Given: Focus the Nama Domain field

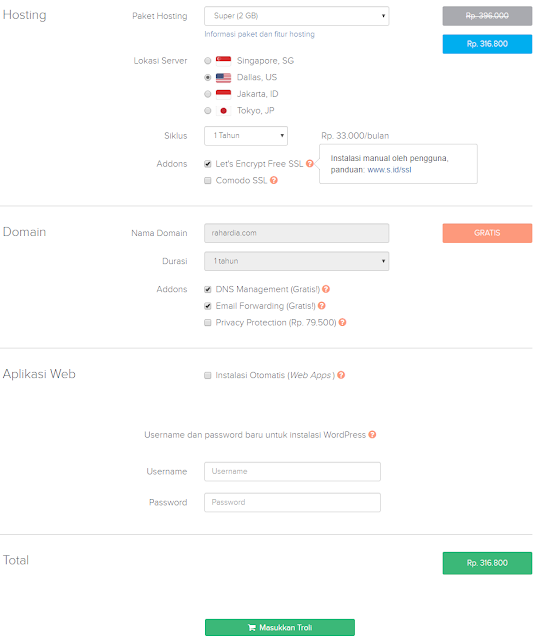Looking at the screenshot, I should coord(297,233).
